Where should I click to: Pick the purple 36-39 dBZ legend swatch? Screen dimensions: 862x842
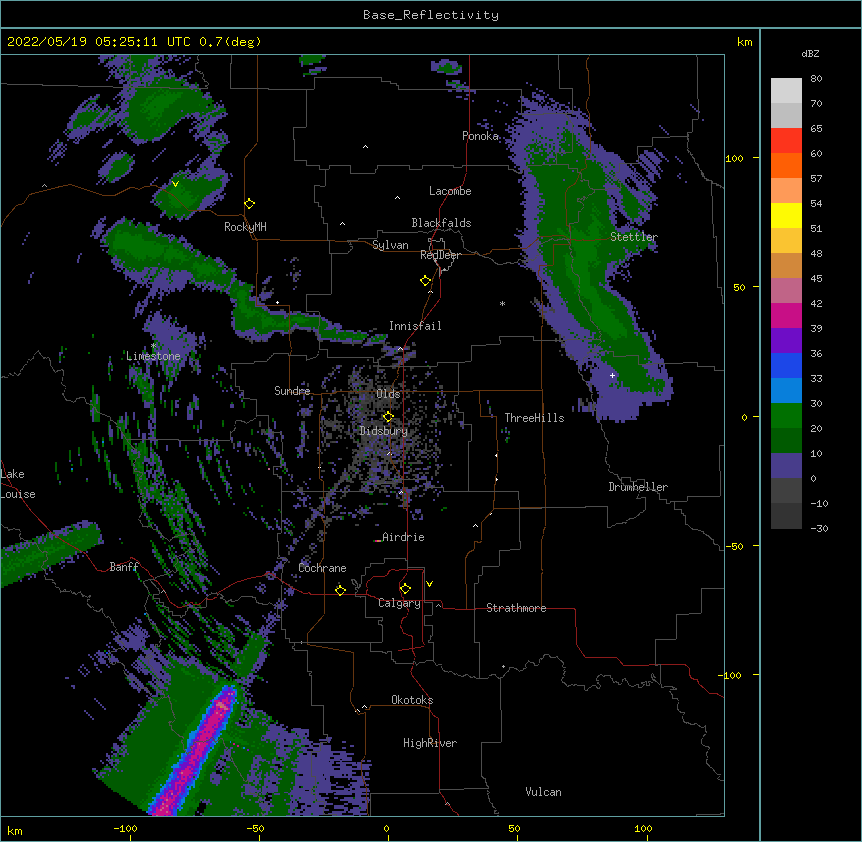pyautogui.click(x=786, y=341)
